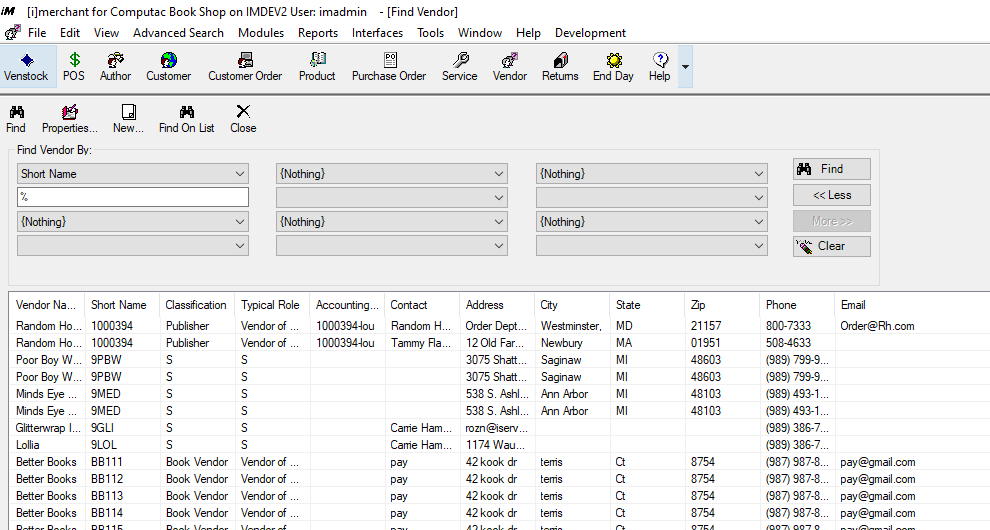Open the value dropdown under the top right {Nothing} field
The image size is (990, 530).
pos(759,198)
